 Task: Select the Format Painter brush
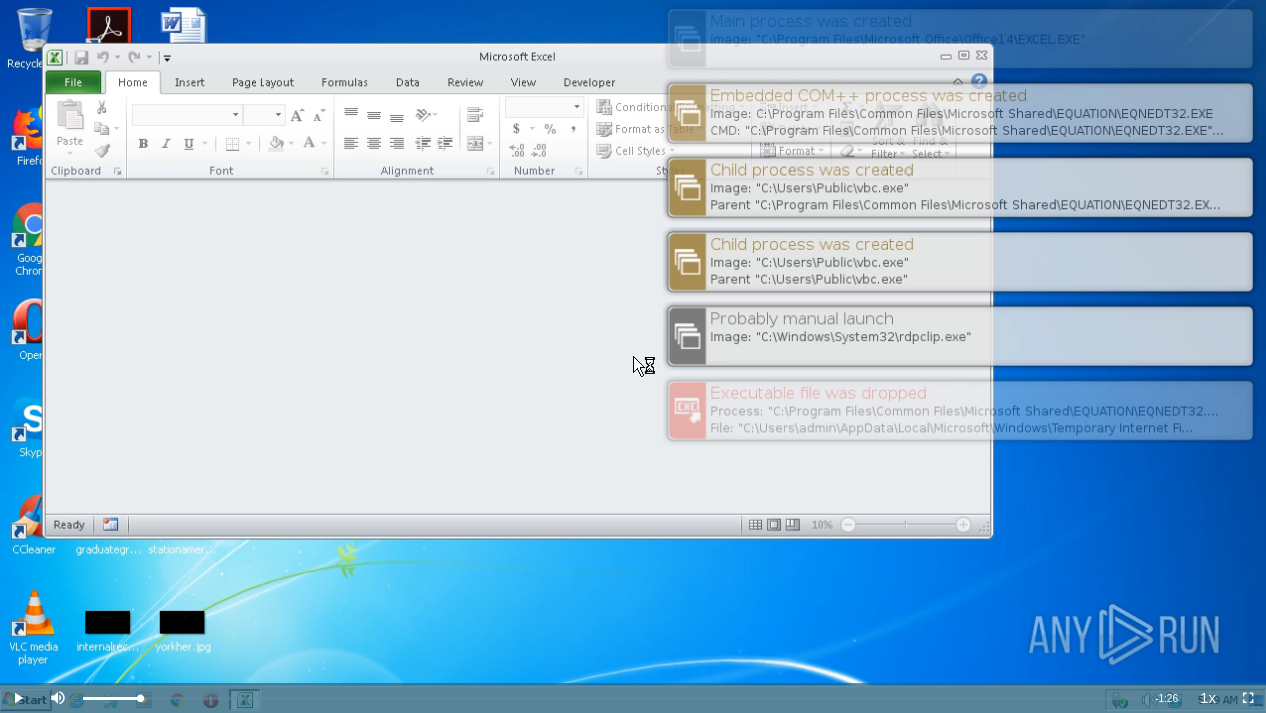point(101,151)
